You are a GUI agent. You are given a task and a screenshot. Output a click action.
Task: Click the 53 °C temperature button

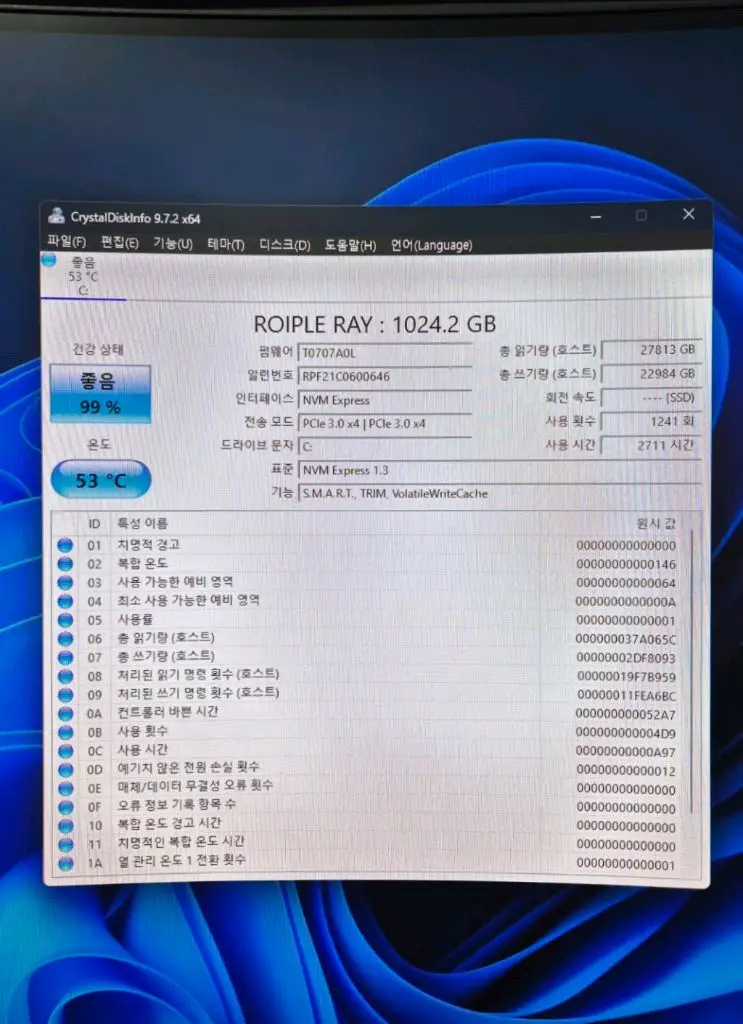pos(101,480)
